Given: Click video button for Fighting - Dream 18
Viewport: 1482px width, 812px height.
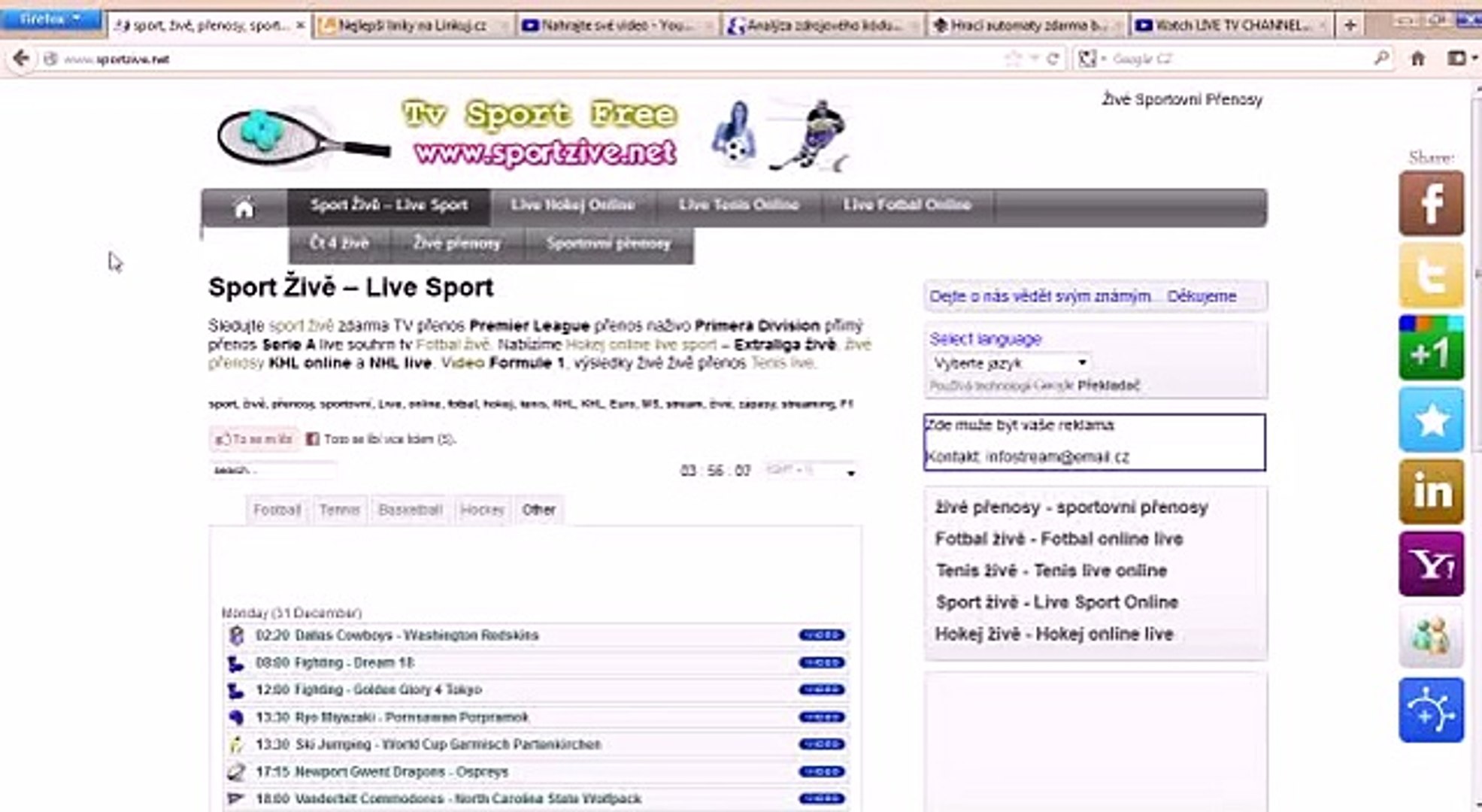Looking at the screenshot, I should tap(822, 662).
